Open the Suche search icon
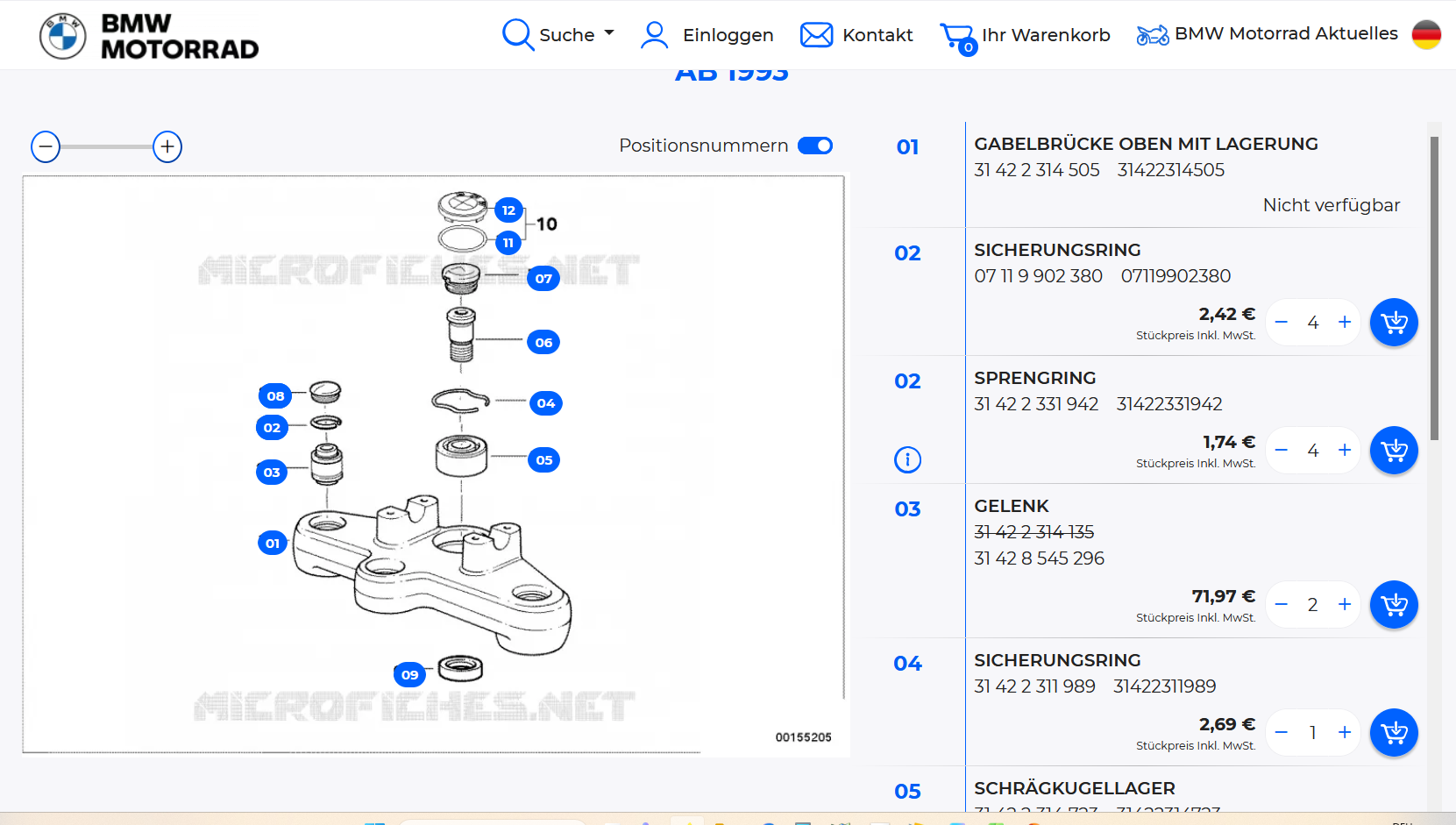The image size is (1456, 825). (517, 35)
